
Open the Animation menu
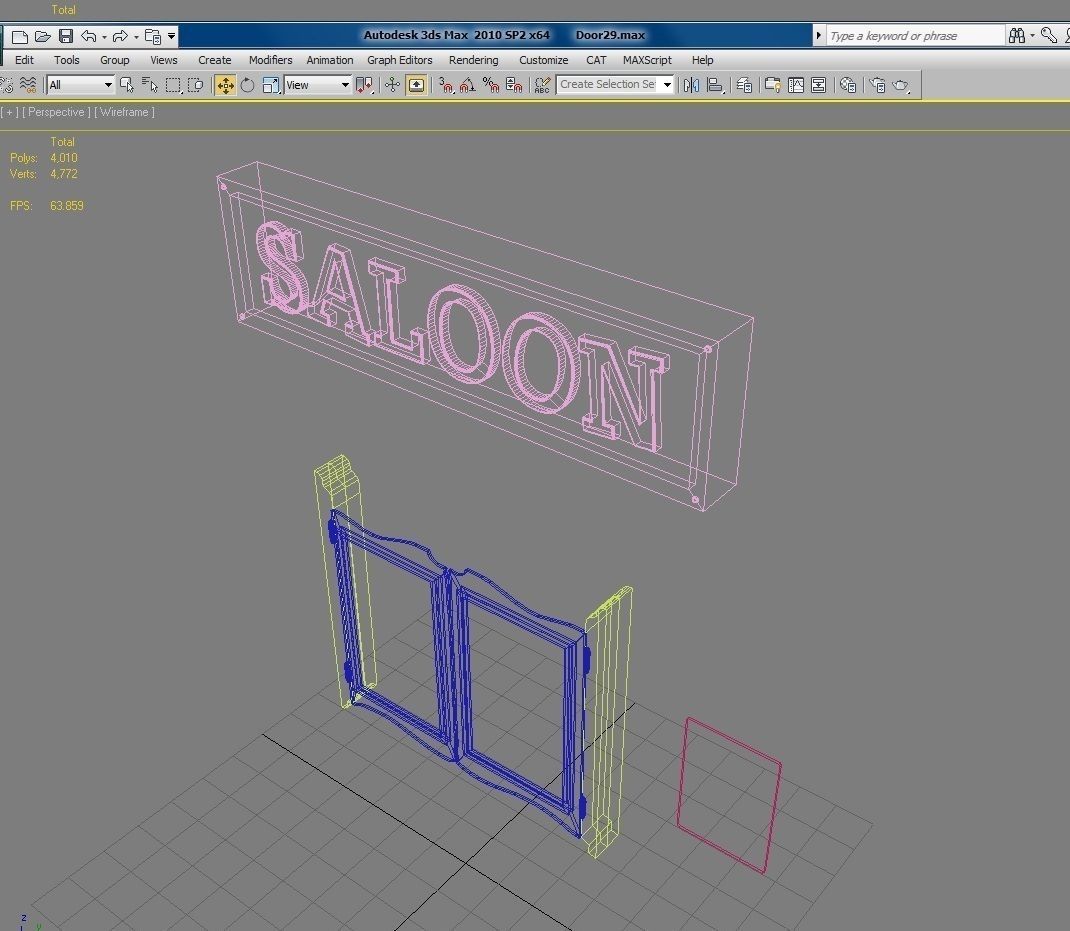[x=330, y=60]
